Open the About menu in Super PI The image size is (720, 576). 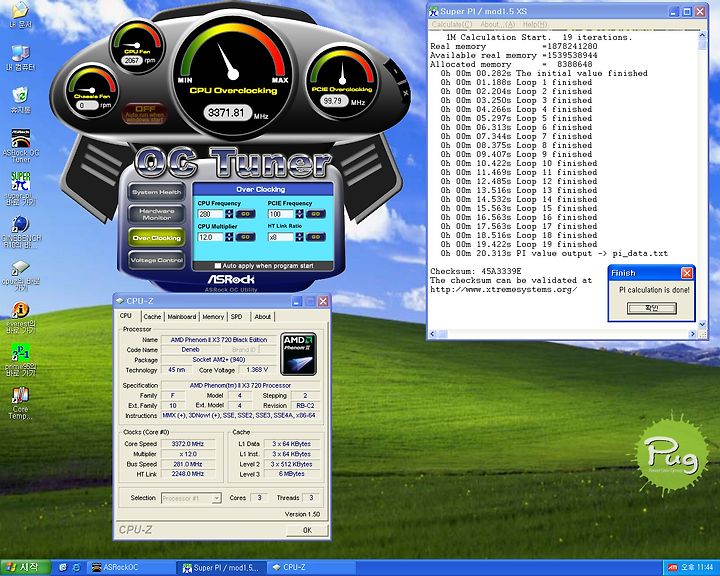[x=498, y=24]
